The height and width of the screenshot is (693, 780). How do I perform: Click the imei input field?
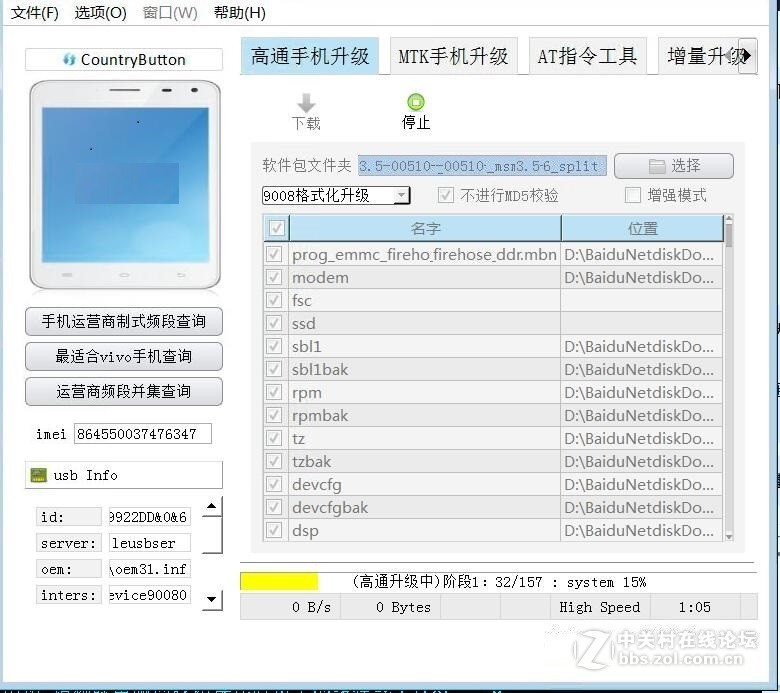pos(143,434)
